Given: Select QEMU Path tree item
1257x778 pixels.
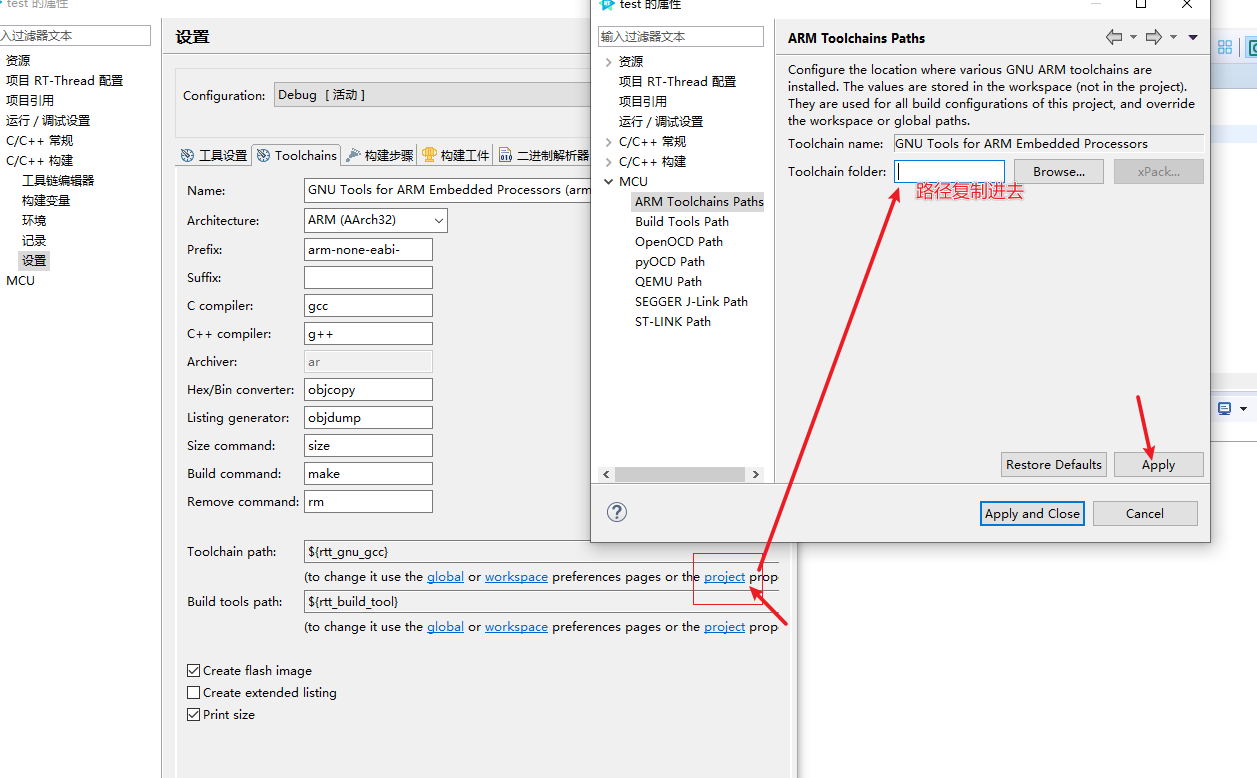Looking at the screenshot, I should click(x=668, y=282).
